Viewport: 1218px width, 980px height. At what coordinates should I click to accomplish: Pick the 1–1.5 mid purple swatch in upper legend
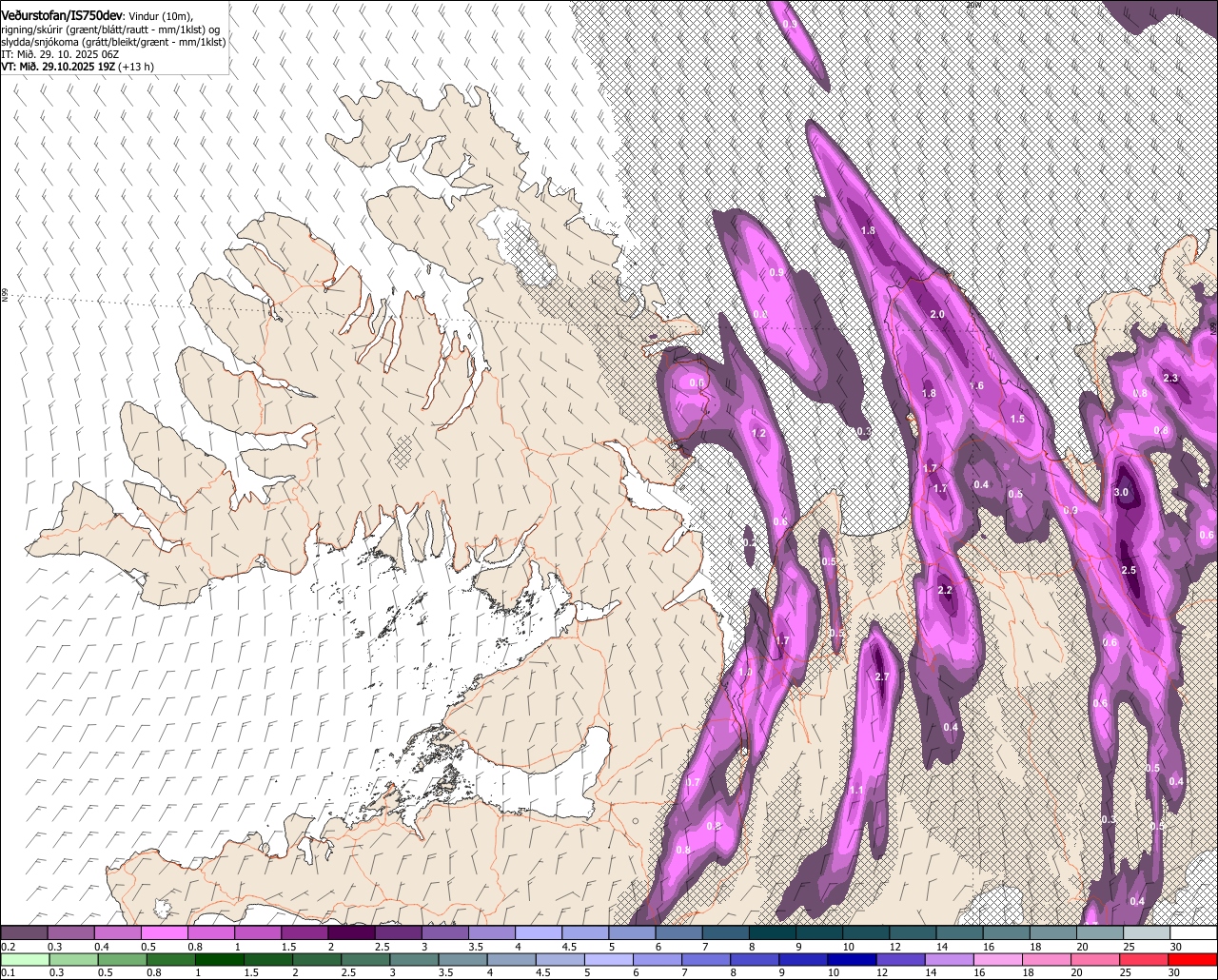coord(258,932)
